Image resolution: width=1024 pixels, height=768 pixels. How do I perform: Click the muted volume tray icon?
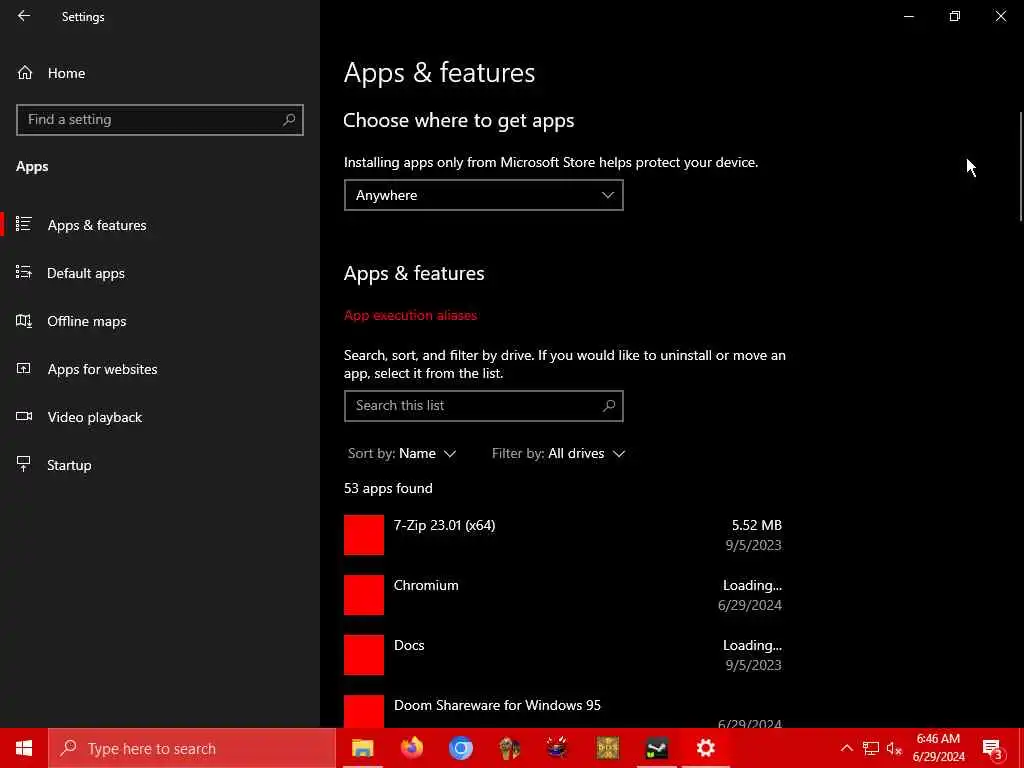point(894,748)
